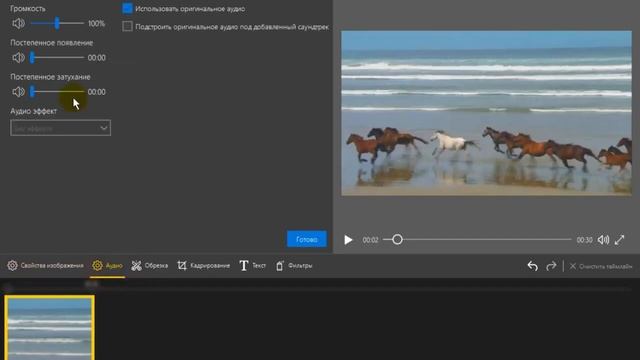Image resolution: width=640 pixels, height=360 pixels.
Task: Click the 00:30 total duration label
Action: point(584,240)
